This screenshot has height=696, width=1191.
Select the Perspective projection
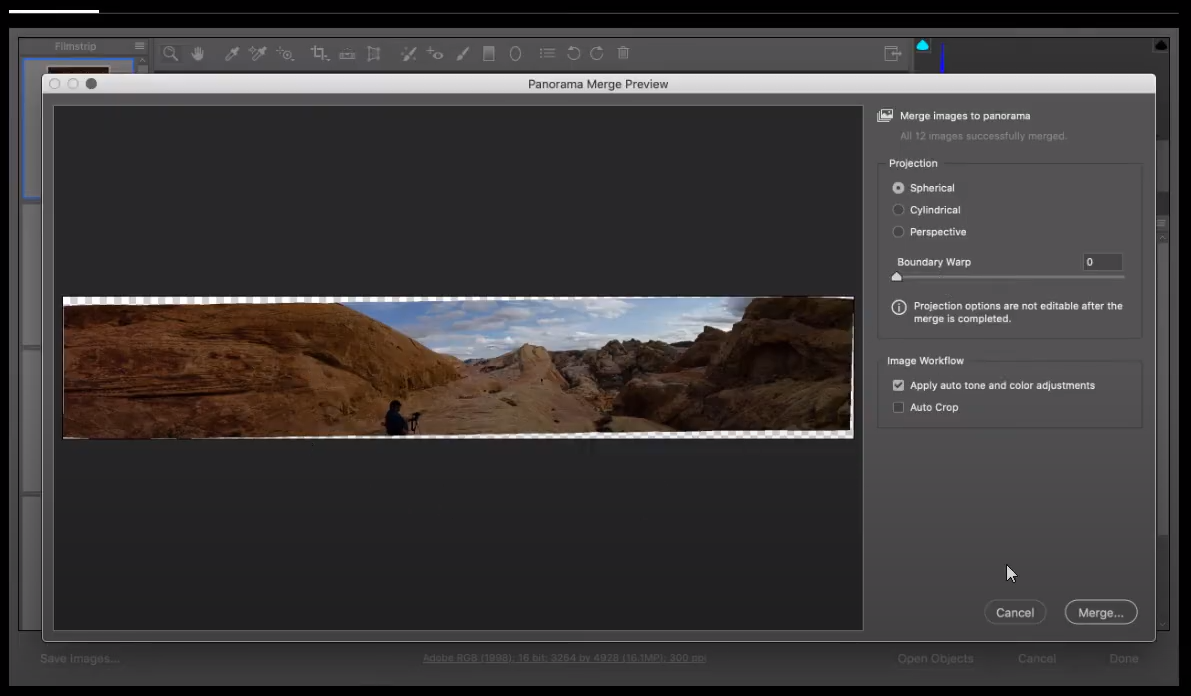(898, 231)
